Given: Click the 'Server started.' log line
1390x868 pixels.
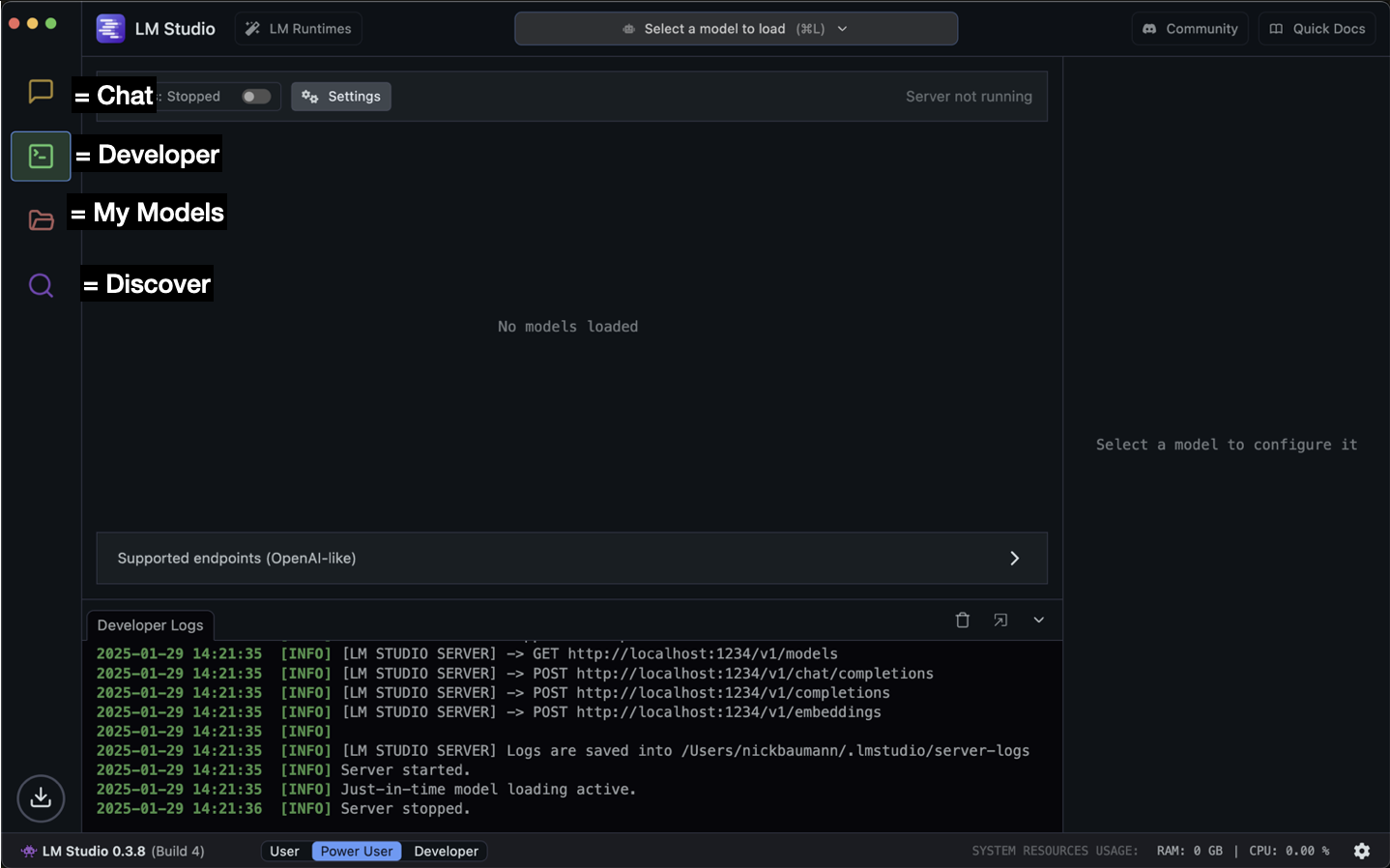Looking at the screenshot, I should (283, 770).
